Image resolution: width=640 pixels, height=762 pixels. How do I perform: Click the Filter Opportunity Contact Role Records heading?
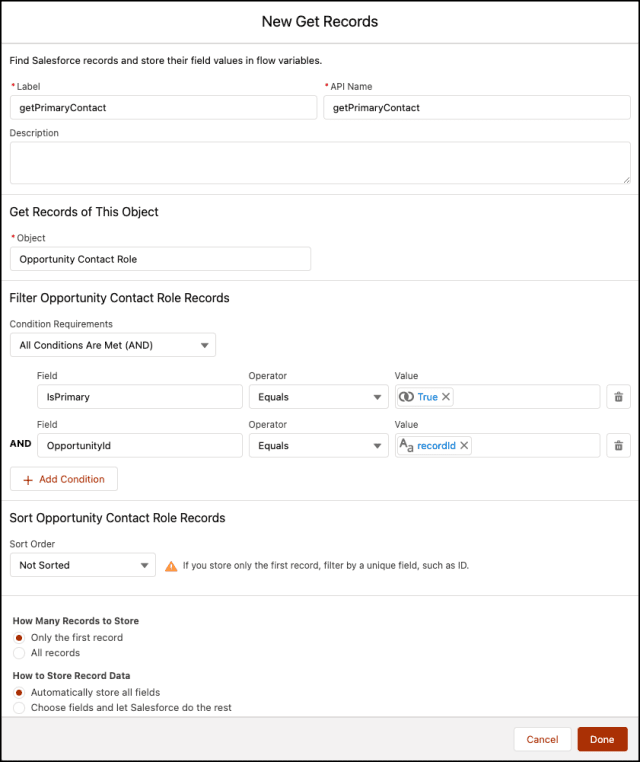click(120, 298)
